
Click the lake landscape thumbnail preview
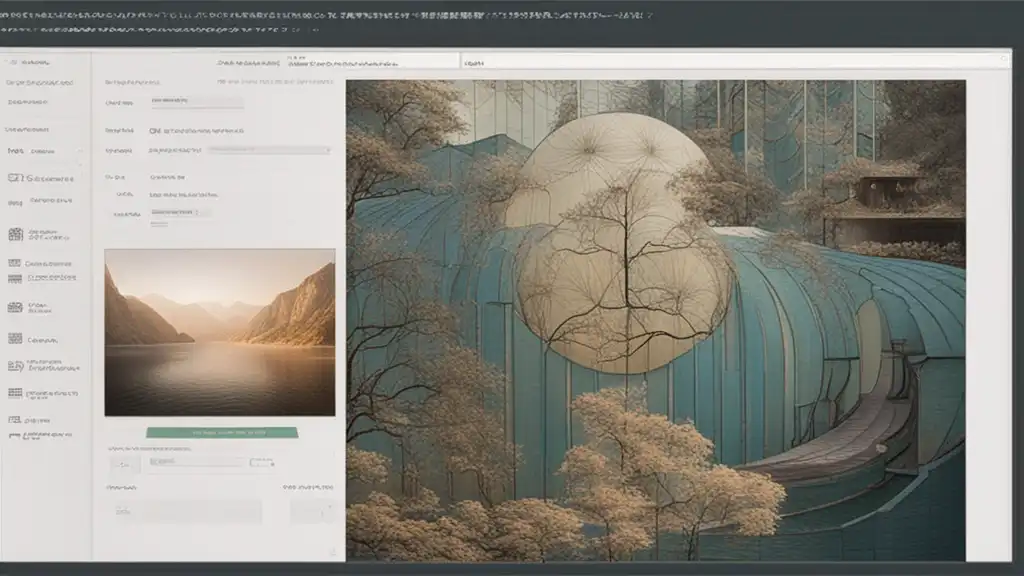click(220, 332)
